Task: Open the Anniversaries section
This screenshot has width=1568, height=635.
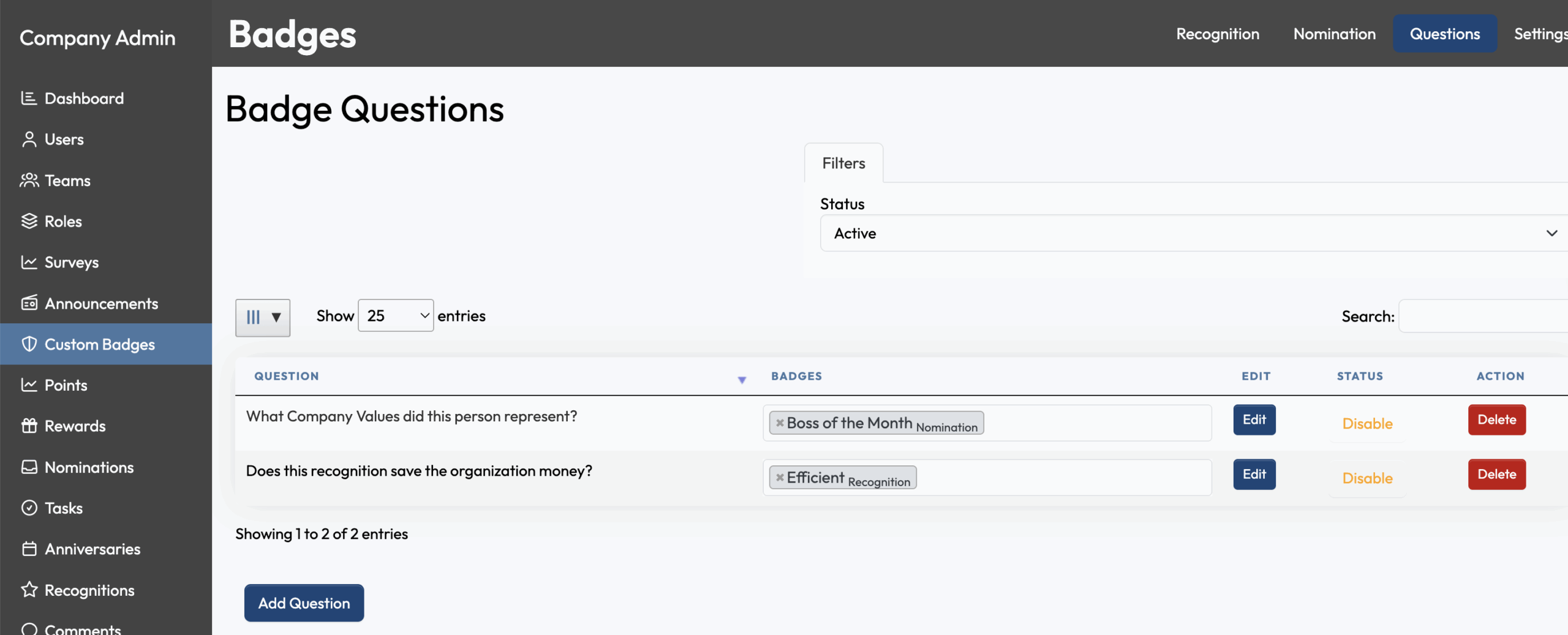Action: point(92,549)
